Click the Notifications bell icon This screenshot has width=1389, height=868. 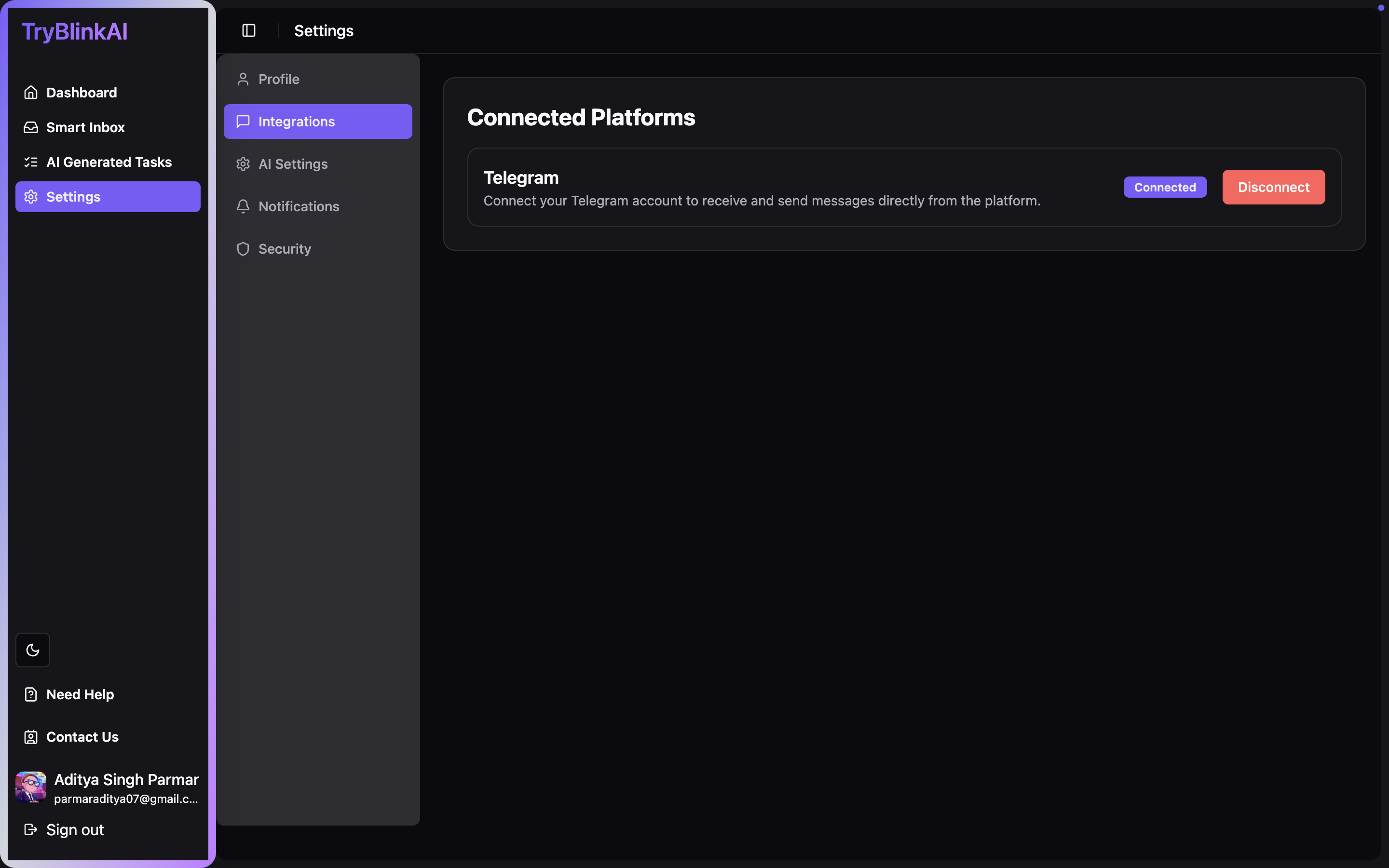pos(243,207)
